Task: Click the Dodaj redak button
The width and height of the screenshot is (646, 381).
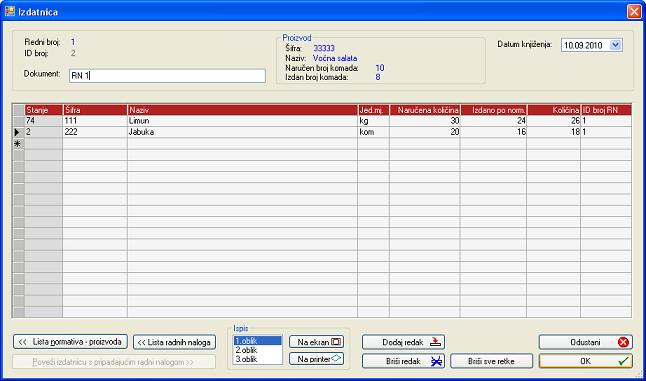Action: tap(403, 342)
